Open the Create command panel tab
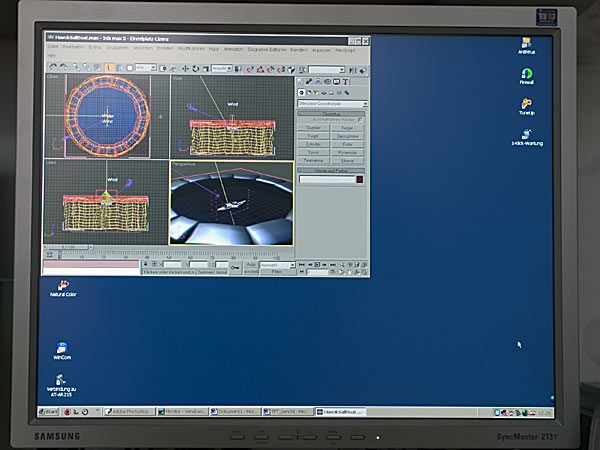Screen dimensions: 600x450 [300, 81]
